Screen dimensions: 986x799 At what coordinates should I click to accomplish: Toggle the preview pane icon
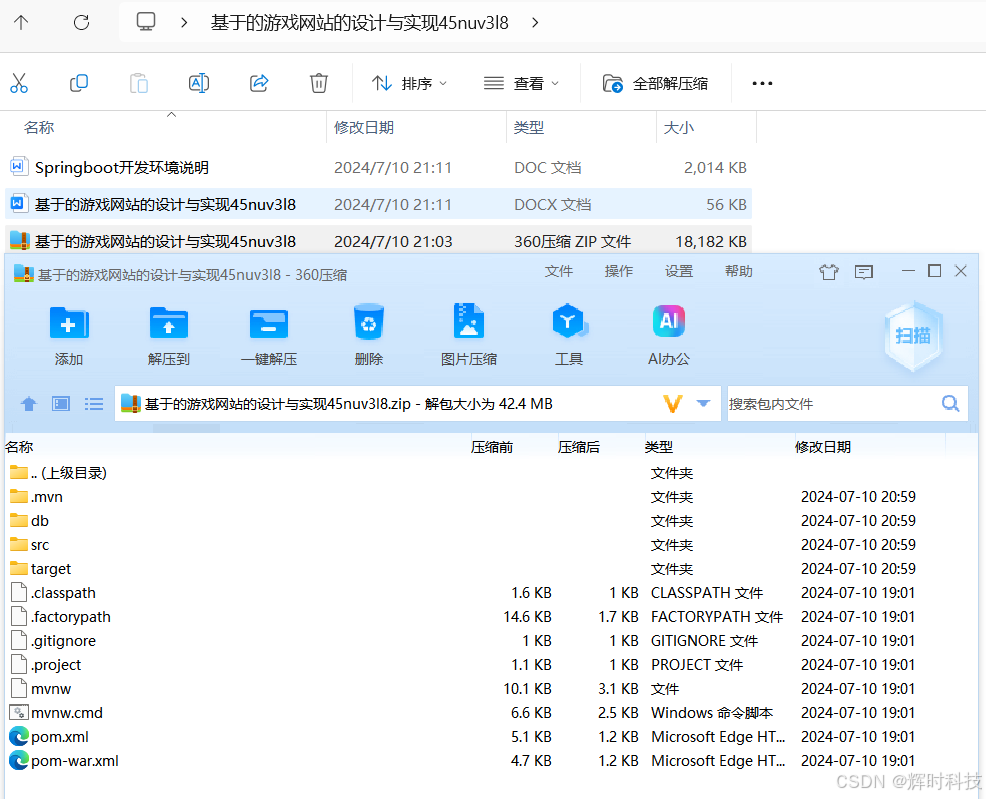[60, 403]
